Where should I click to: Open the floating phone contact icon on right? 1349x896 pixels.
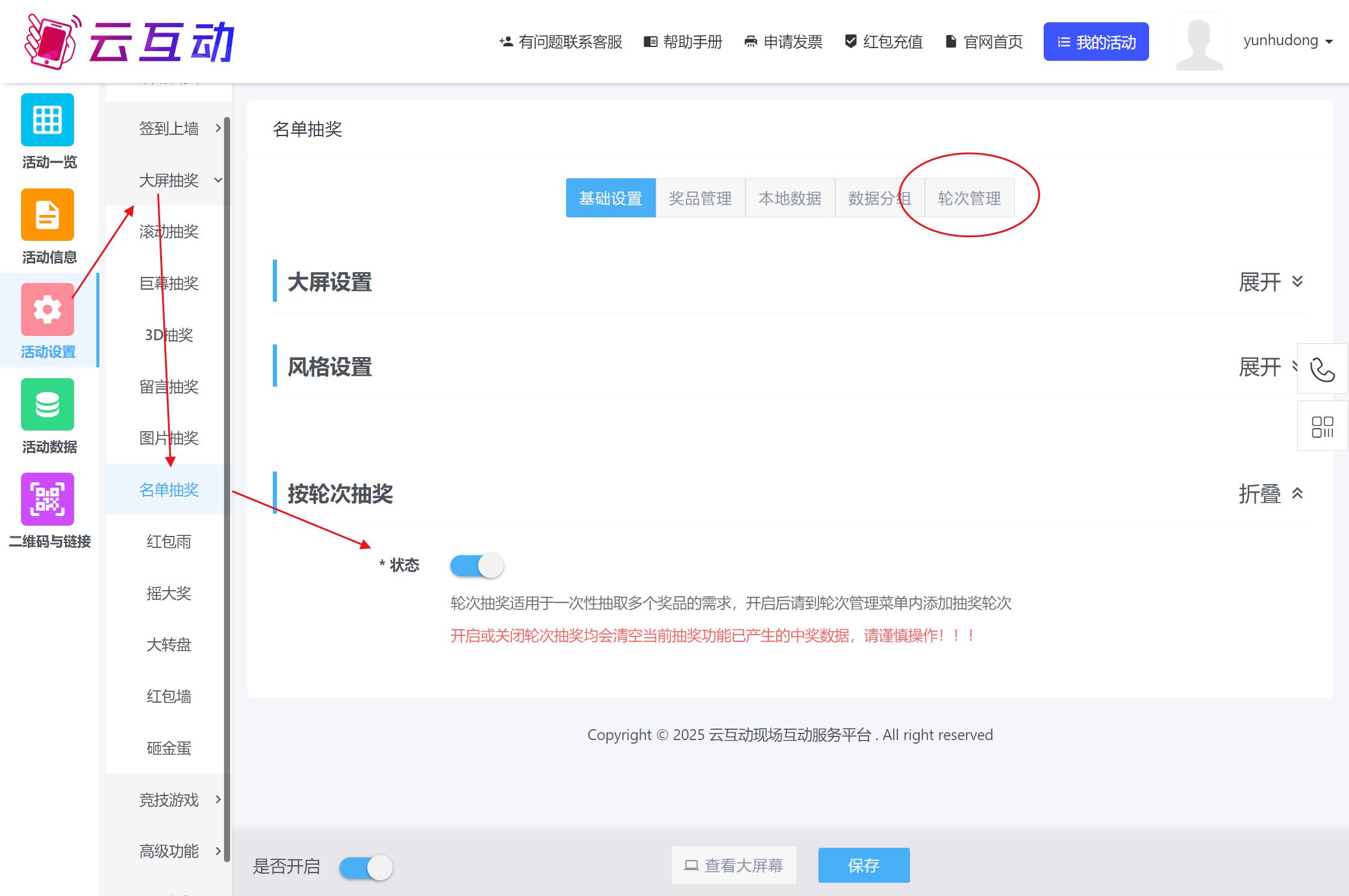[x=1323, y=370]
